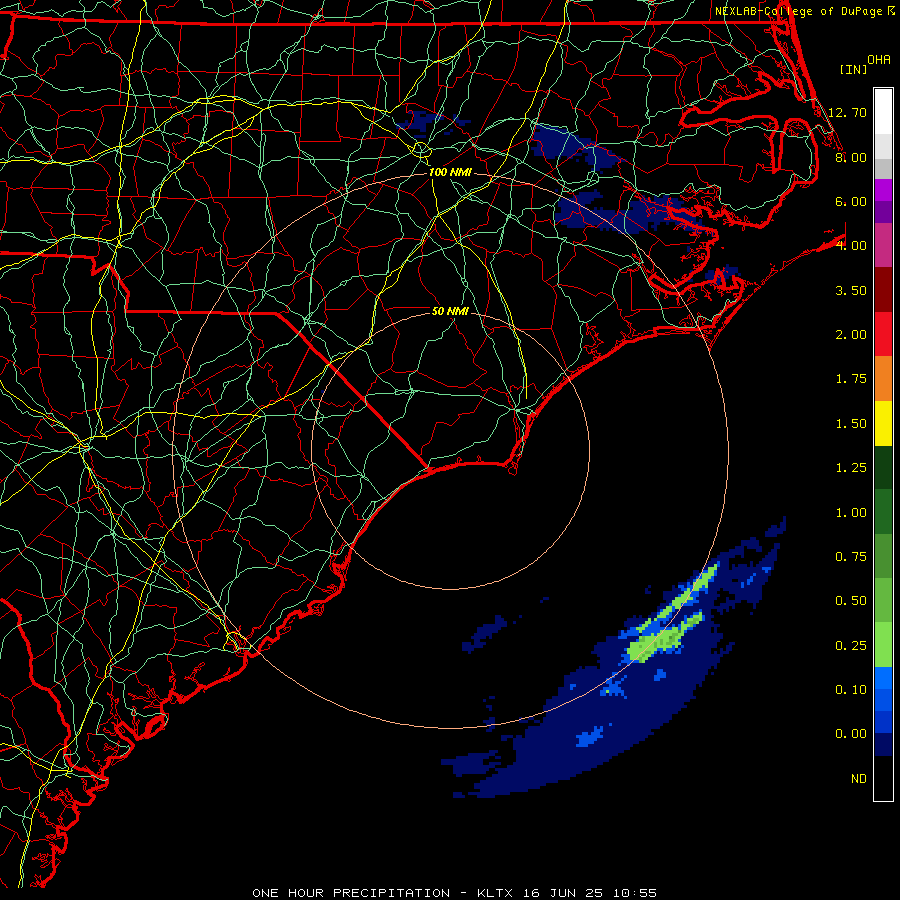Select the 1.00 legend value

pos(851,513)
